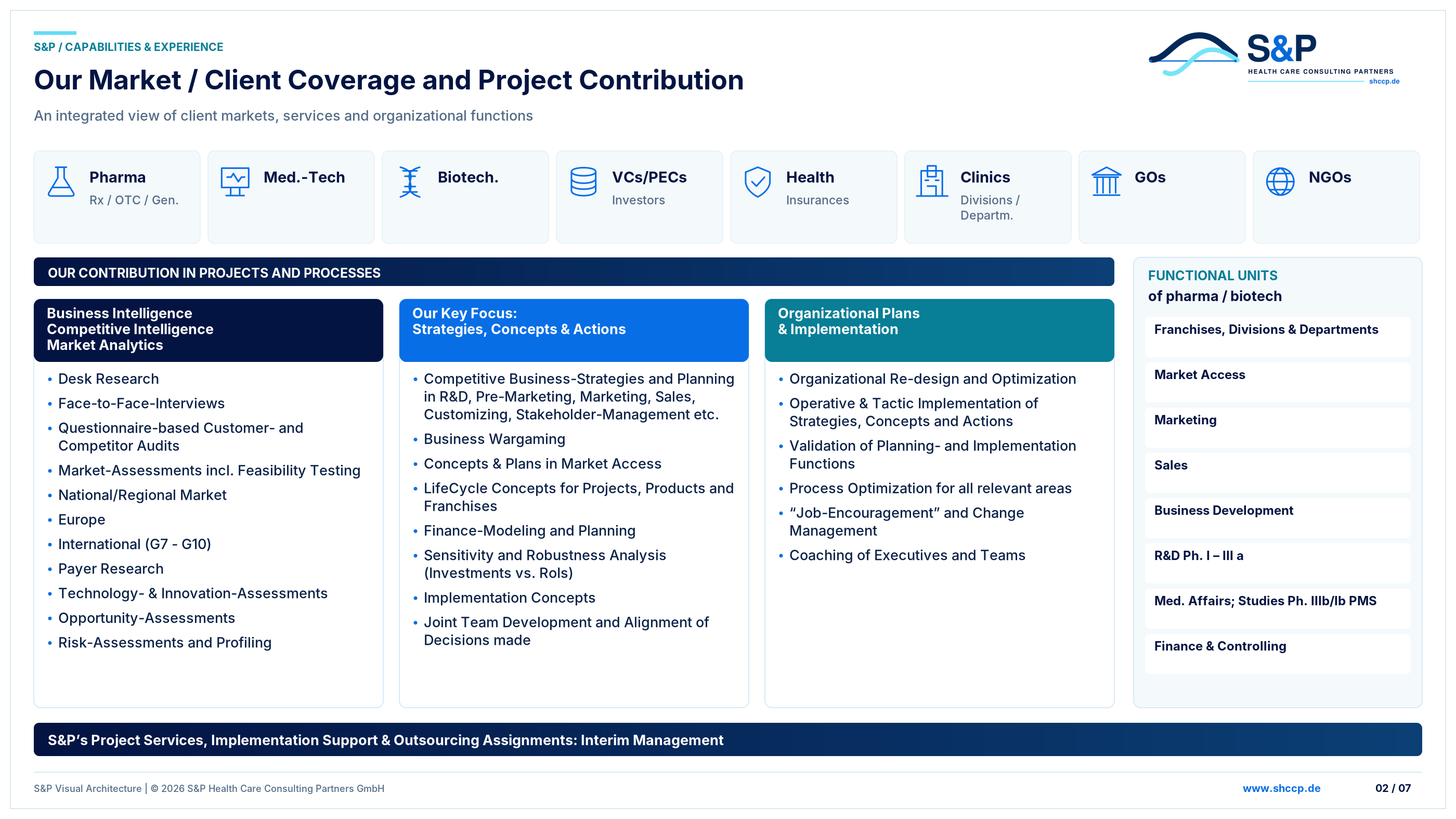
Task: Click the Desk Research bullet
Action: point(109,379)
